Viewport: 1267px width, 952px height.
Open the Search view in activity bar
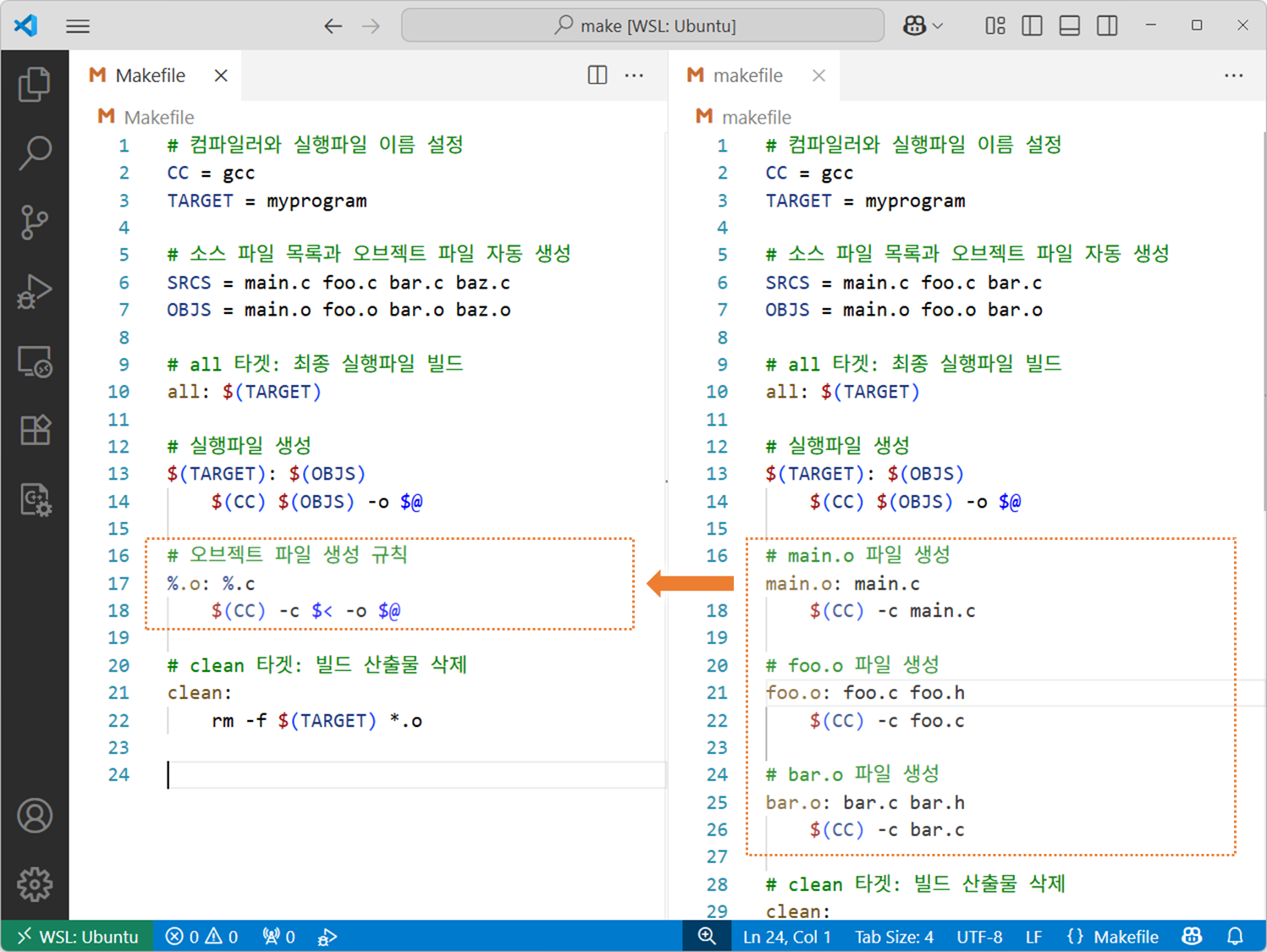click(x=35, y=153)
